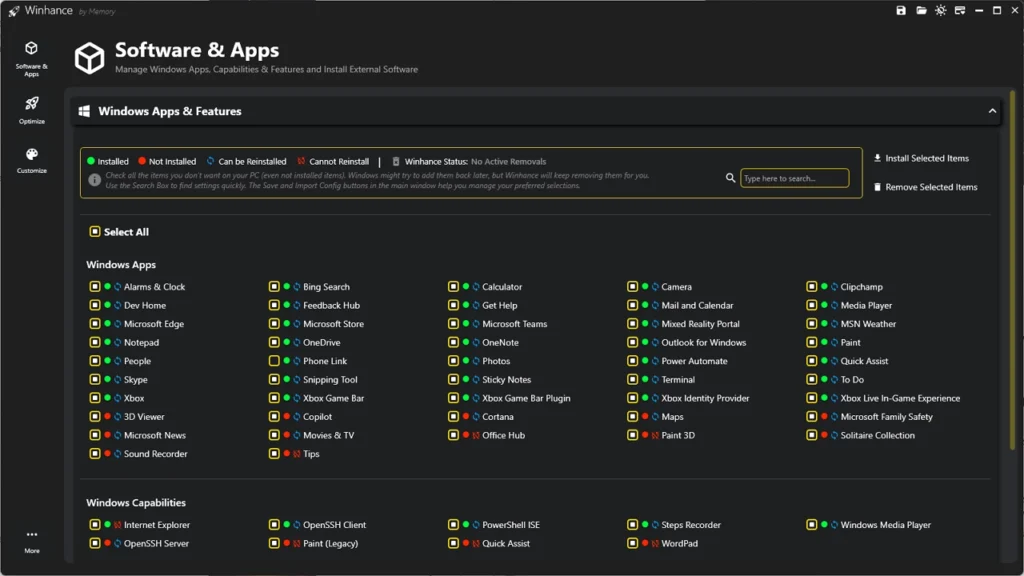Click the search magnifier icon

[731, 178]
